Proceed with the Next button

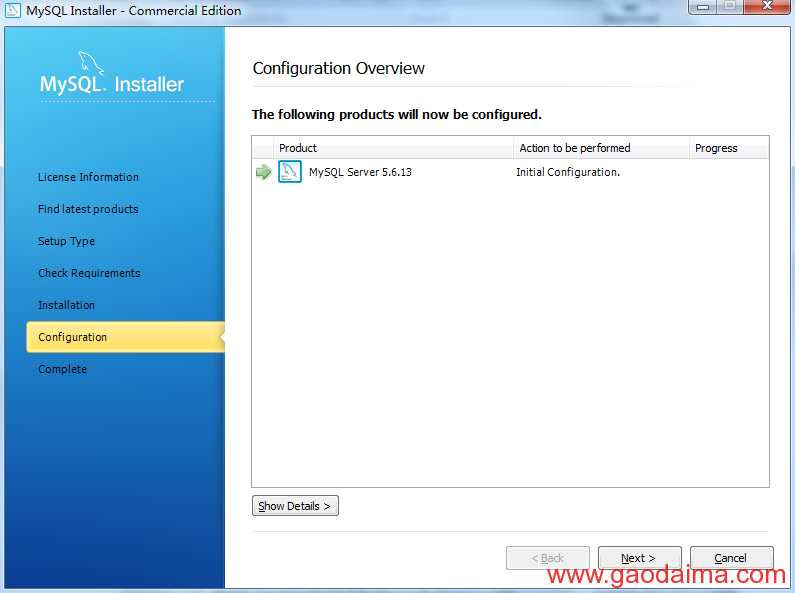[639, 558]
